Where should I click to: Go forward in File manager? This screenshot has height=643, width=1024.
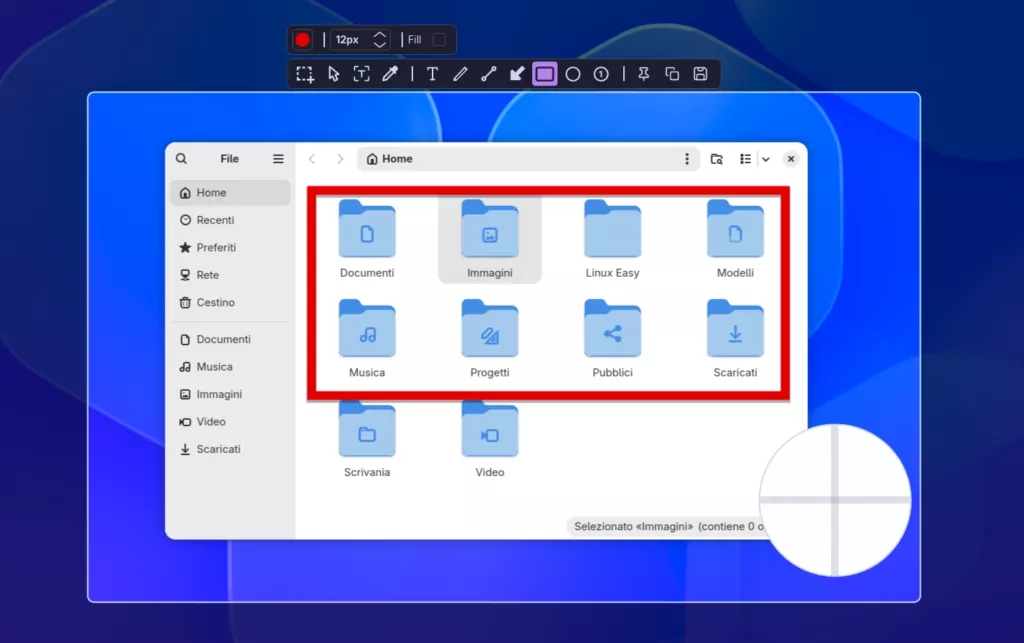coord(340,159)
